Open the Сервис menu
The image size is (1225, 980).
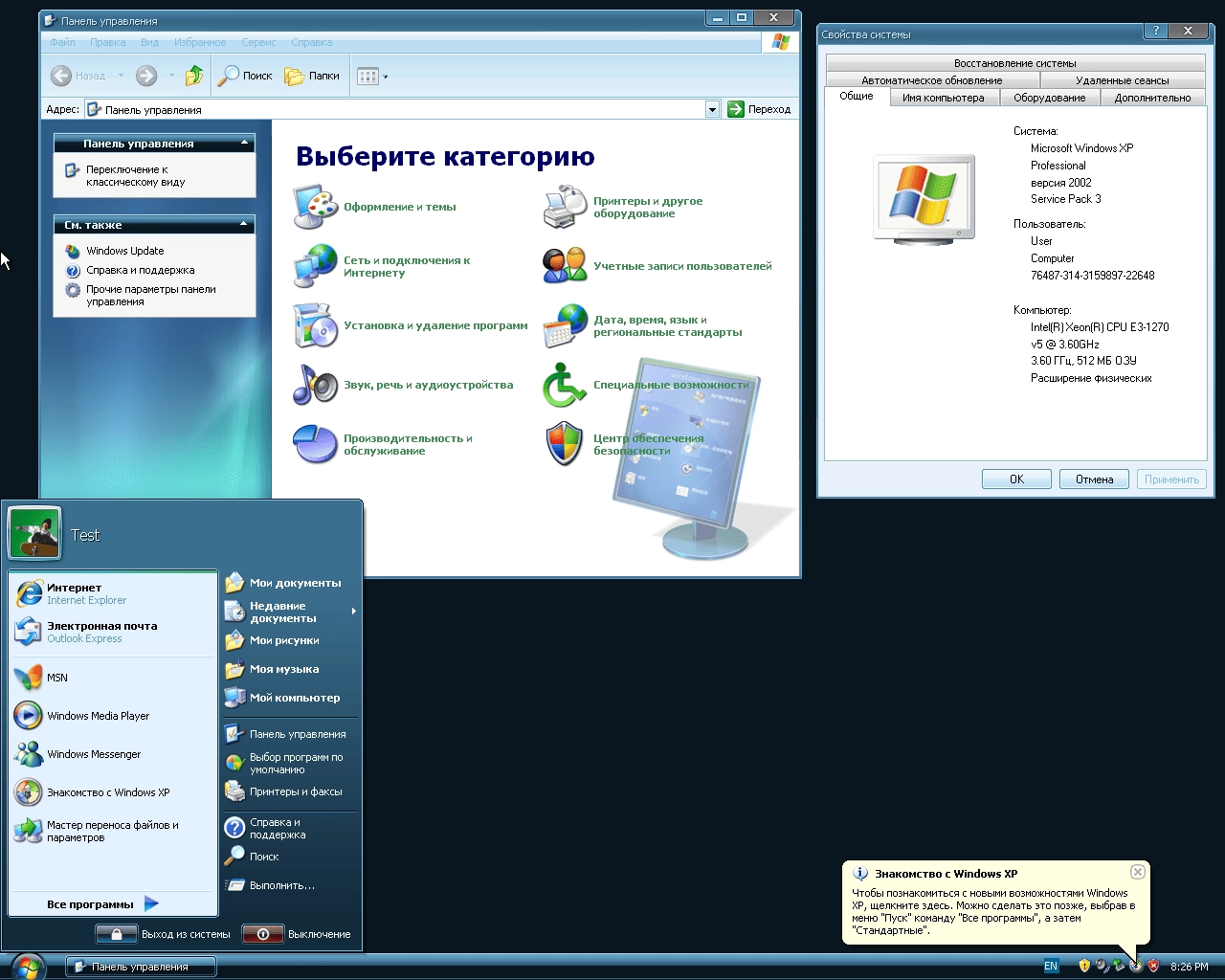[258, 42]
